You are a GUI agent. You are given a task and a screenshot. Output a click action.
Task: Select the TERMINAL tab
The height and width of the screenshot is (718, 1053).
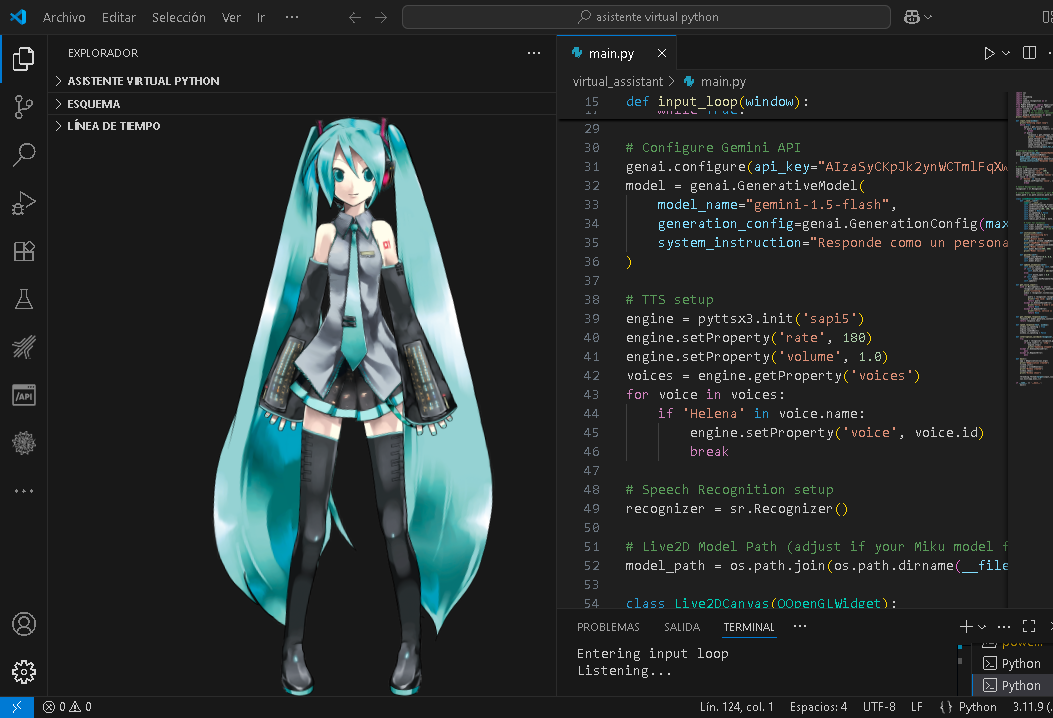pos(749,627)
